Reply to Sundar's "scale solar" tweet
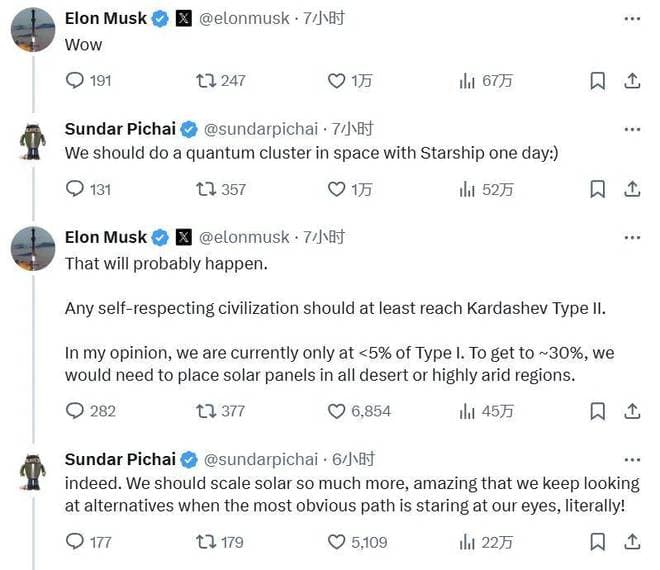This screenshot has width=660, height=570. [75, 542]
